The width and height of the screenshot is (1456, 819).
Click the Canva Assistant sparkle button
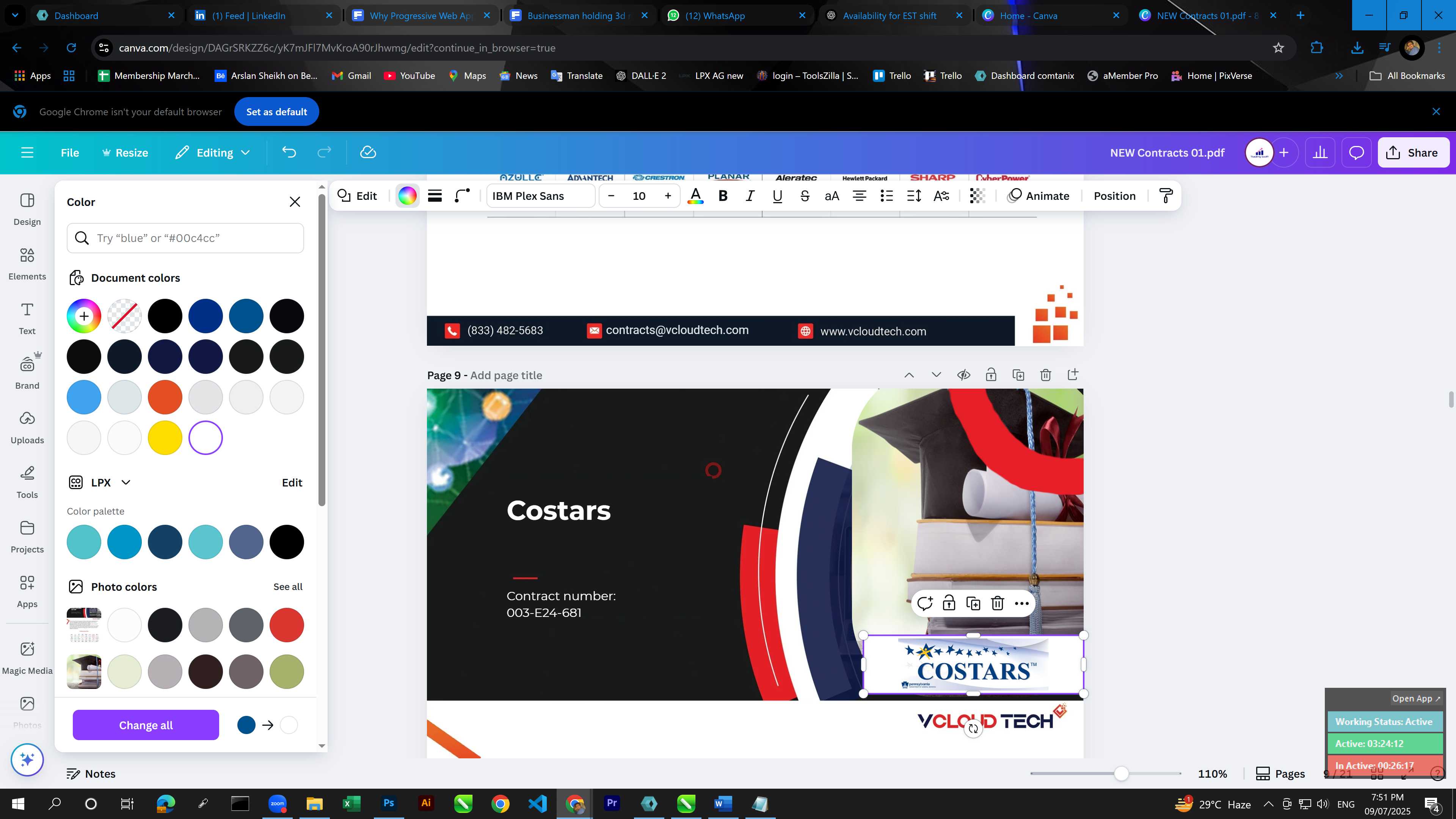[27, 759]
